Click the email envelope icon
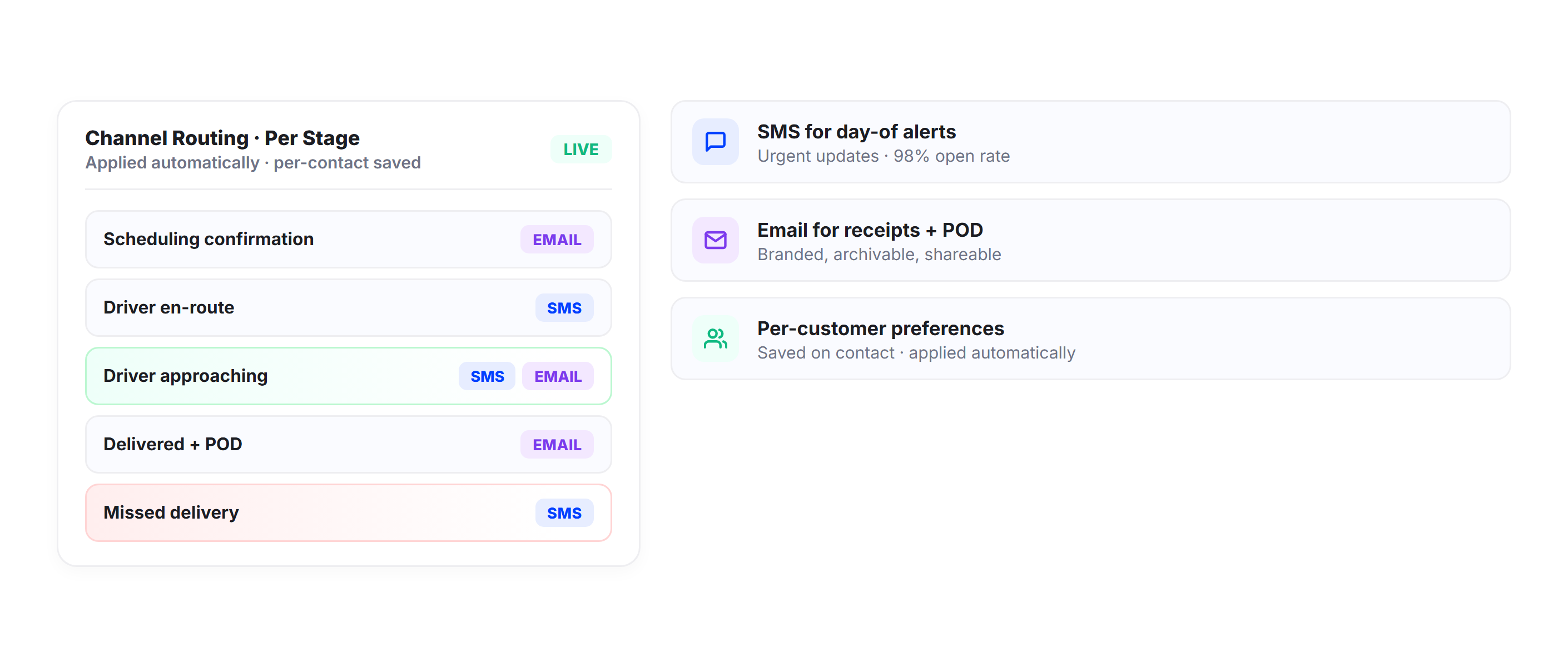The width and height of the screenshot is (1568, 667). point(715,240)
